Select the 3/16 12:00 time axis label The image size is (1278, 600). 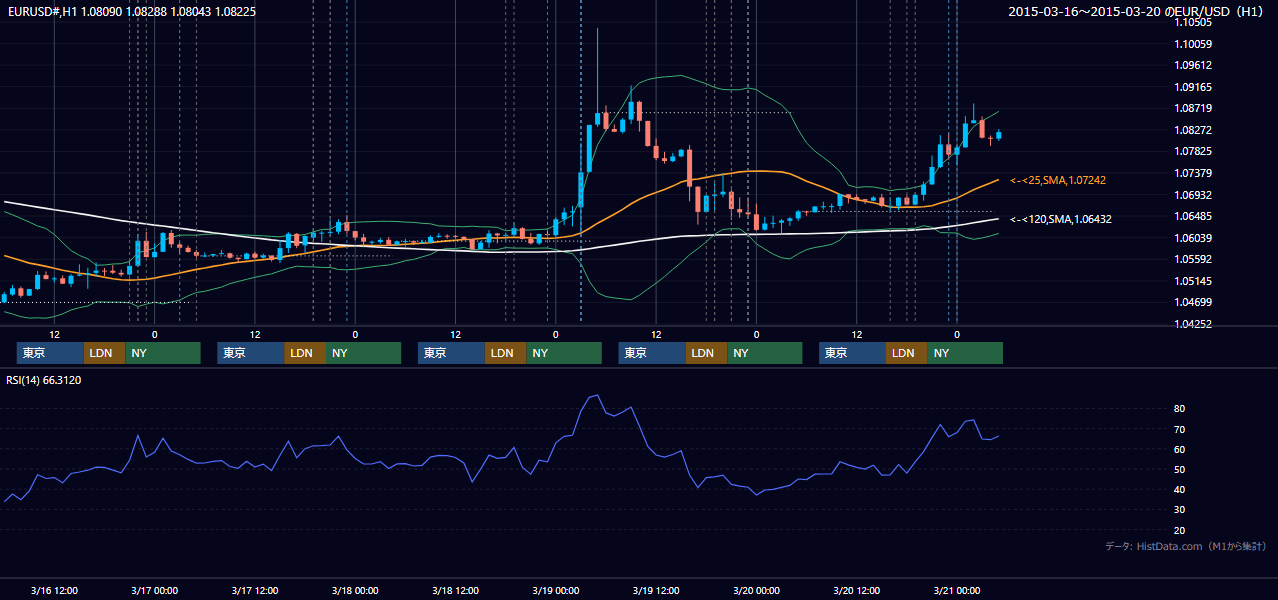pos(54,591)
